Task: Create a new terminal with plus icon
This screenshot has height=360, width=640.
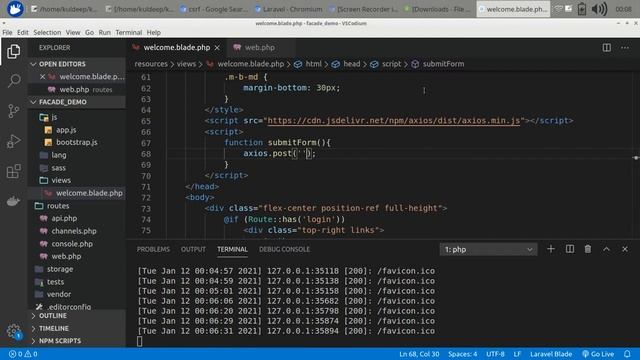Action: [551, 249]
